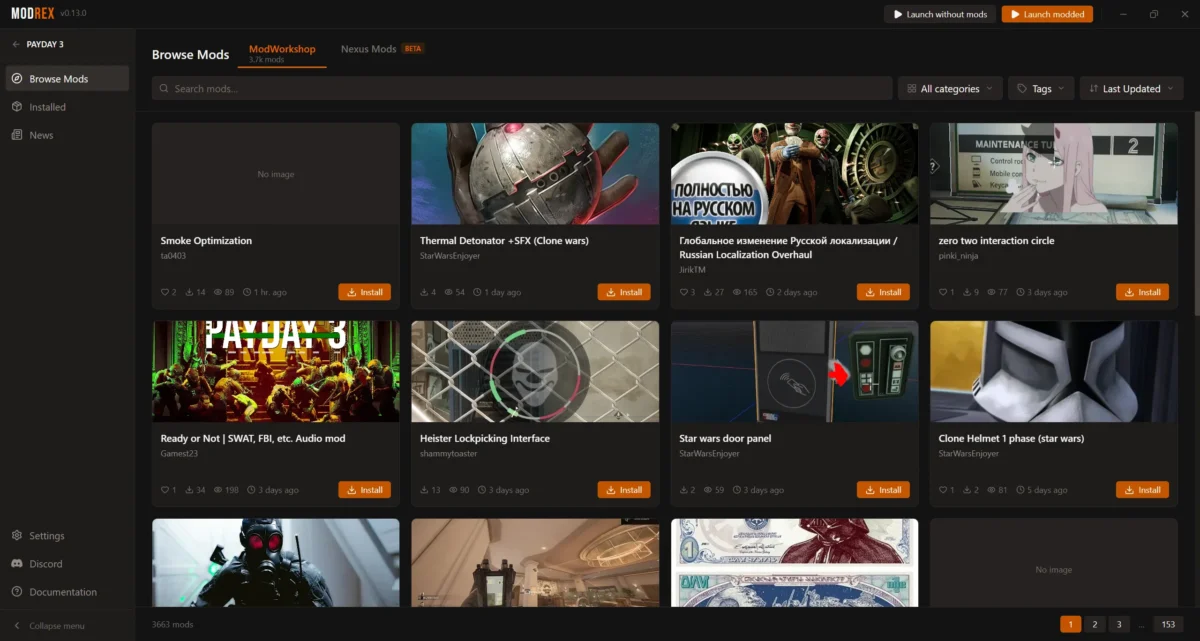Go back from PAYDAY 3 using the arrow

(x=16, y=44)
